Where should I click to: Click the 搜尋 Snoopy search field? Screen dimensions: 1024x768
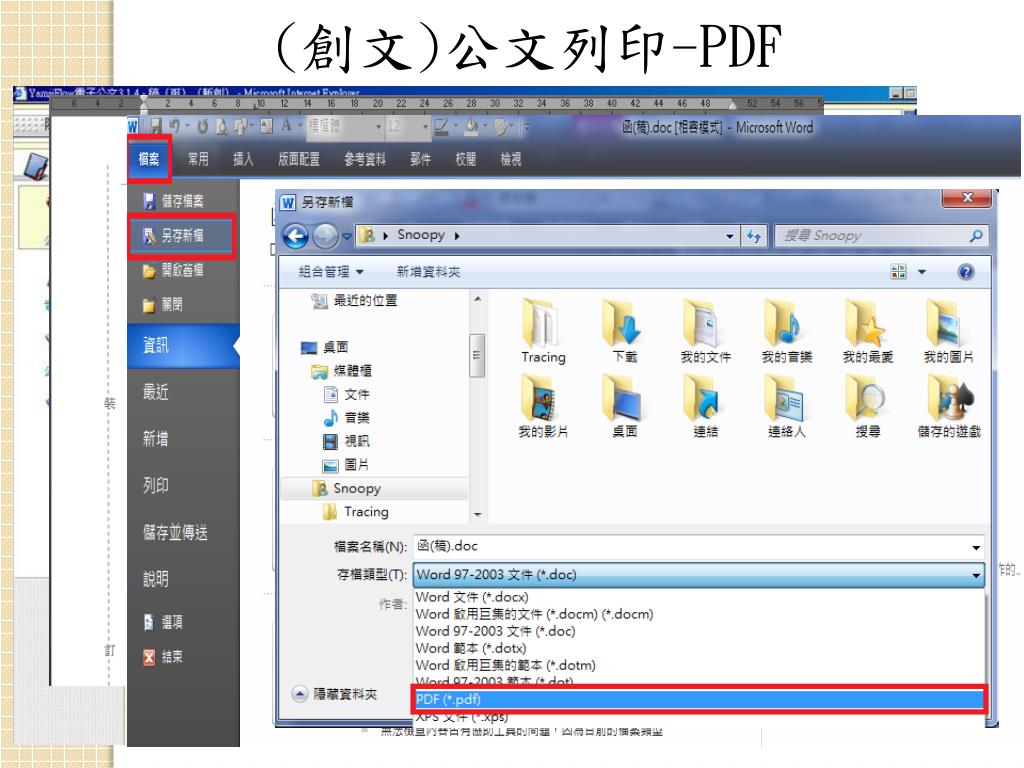pyautogui.click(x=881, y=236)
